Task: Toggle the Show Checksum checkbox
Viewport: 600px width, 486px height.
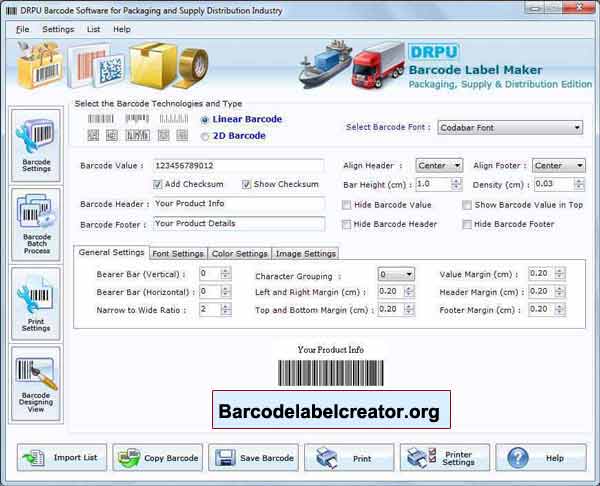Action: (x=246, y=184)
